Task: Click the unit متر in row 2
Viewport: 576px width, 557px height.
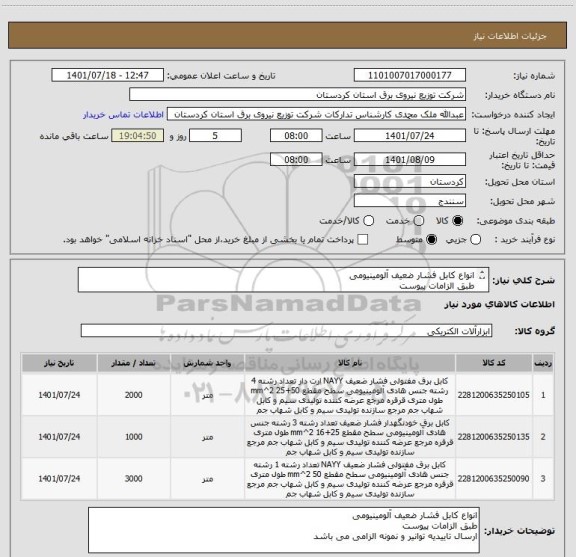Action: coord(208,437)
